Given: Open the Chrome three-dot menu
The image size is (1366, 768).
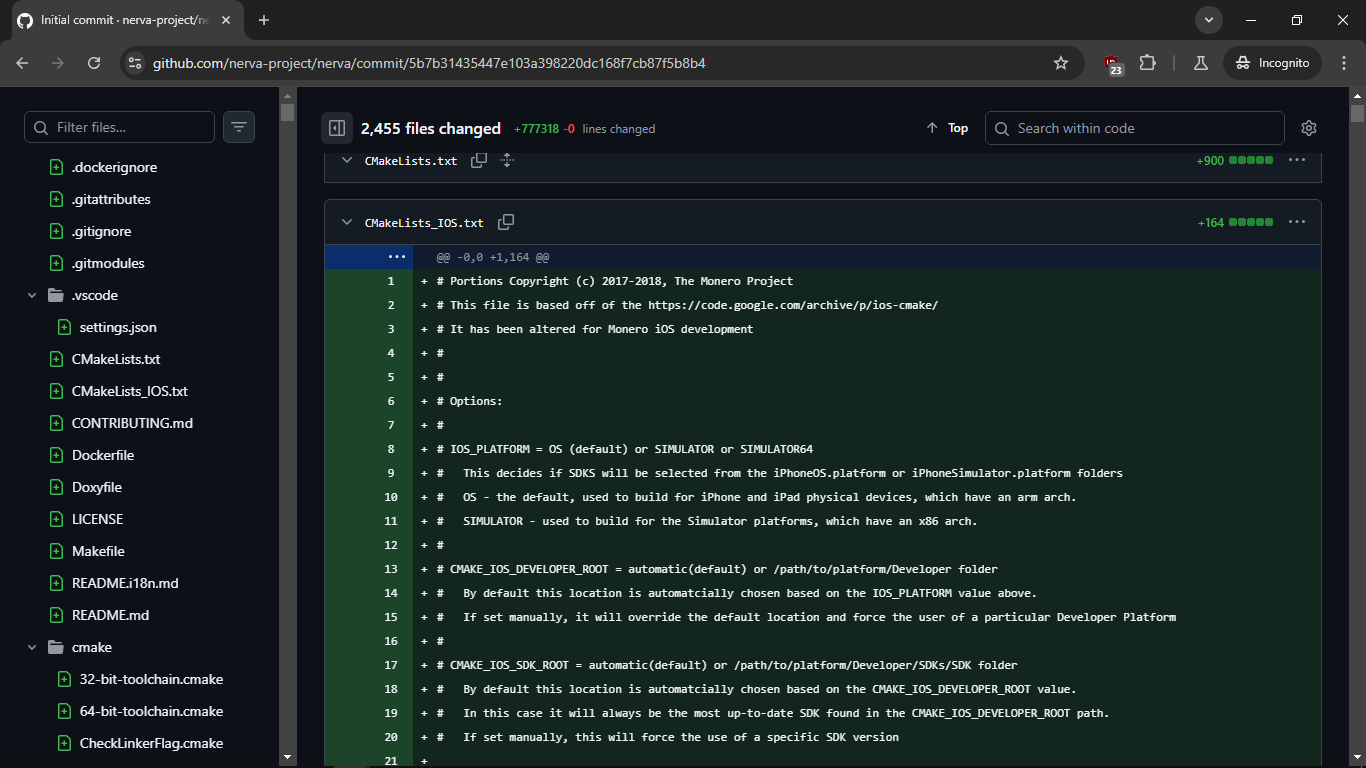Looking at the screenshot, I should 1342,63.
